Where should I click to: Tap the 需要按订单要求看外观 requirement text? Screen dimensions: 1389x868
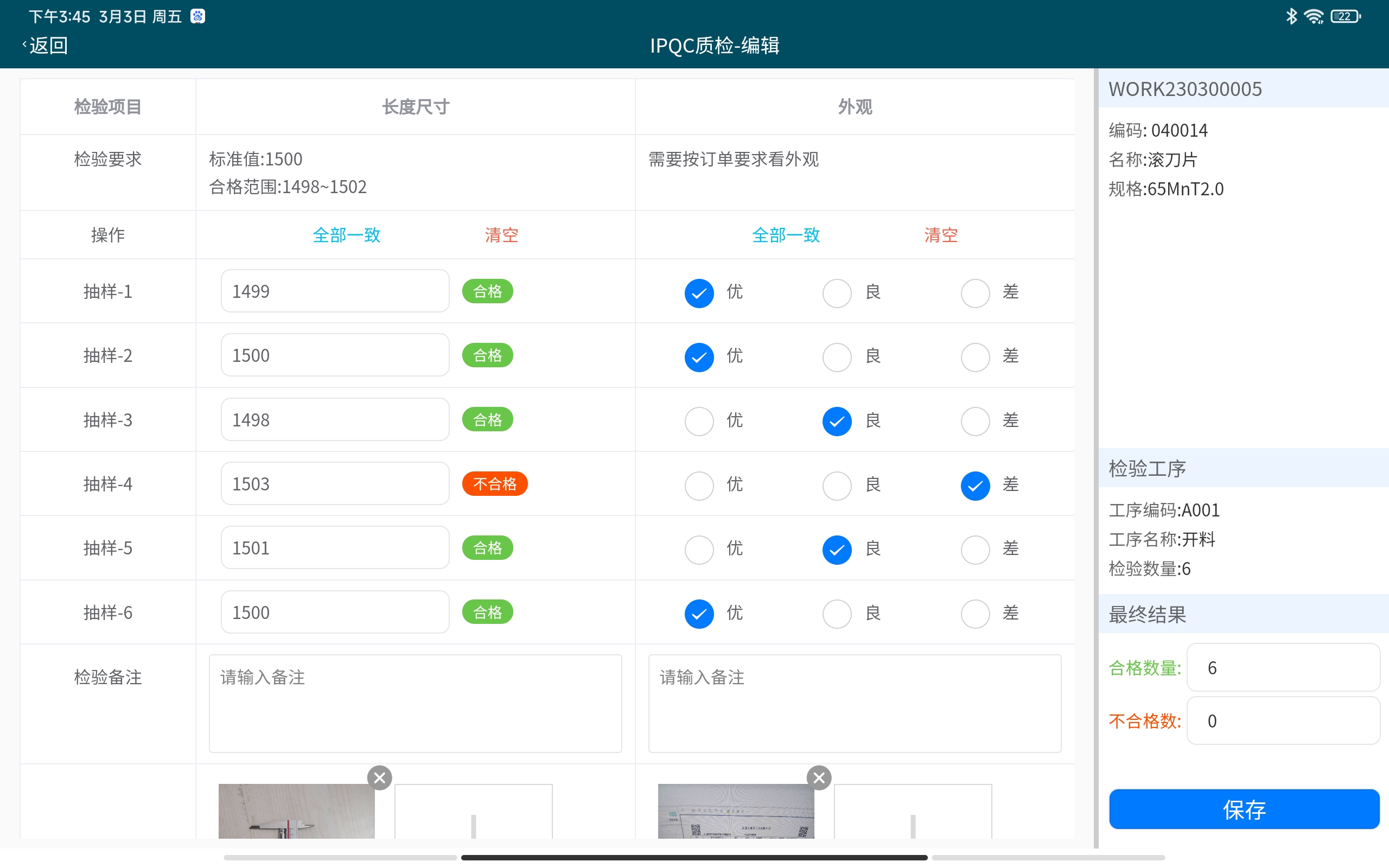734,159
